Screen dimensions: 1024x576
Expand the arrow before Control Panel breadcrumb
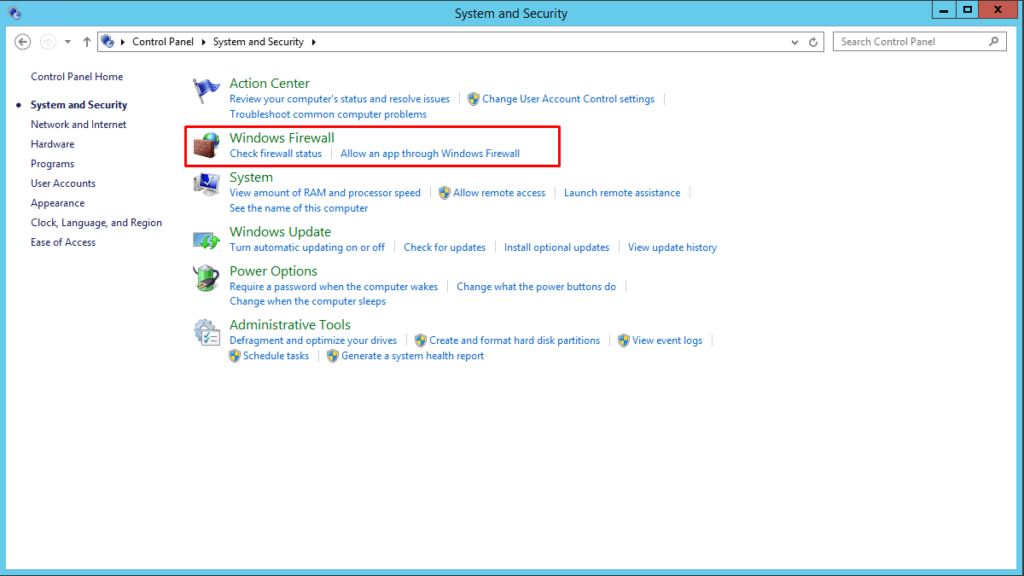tap(123, 42)
